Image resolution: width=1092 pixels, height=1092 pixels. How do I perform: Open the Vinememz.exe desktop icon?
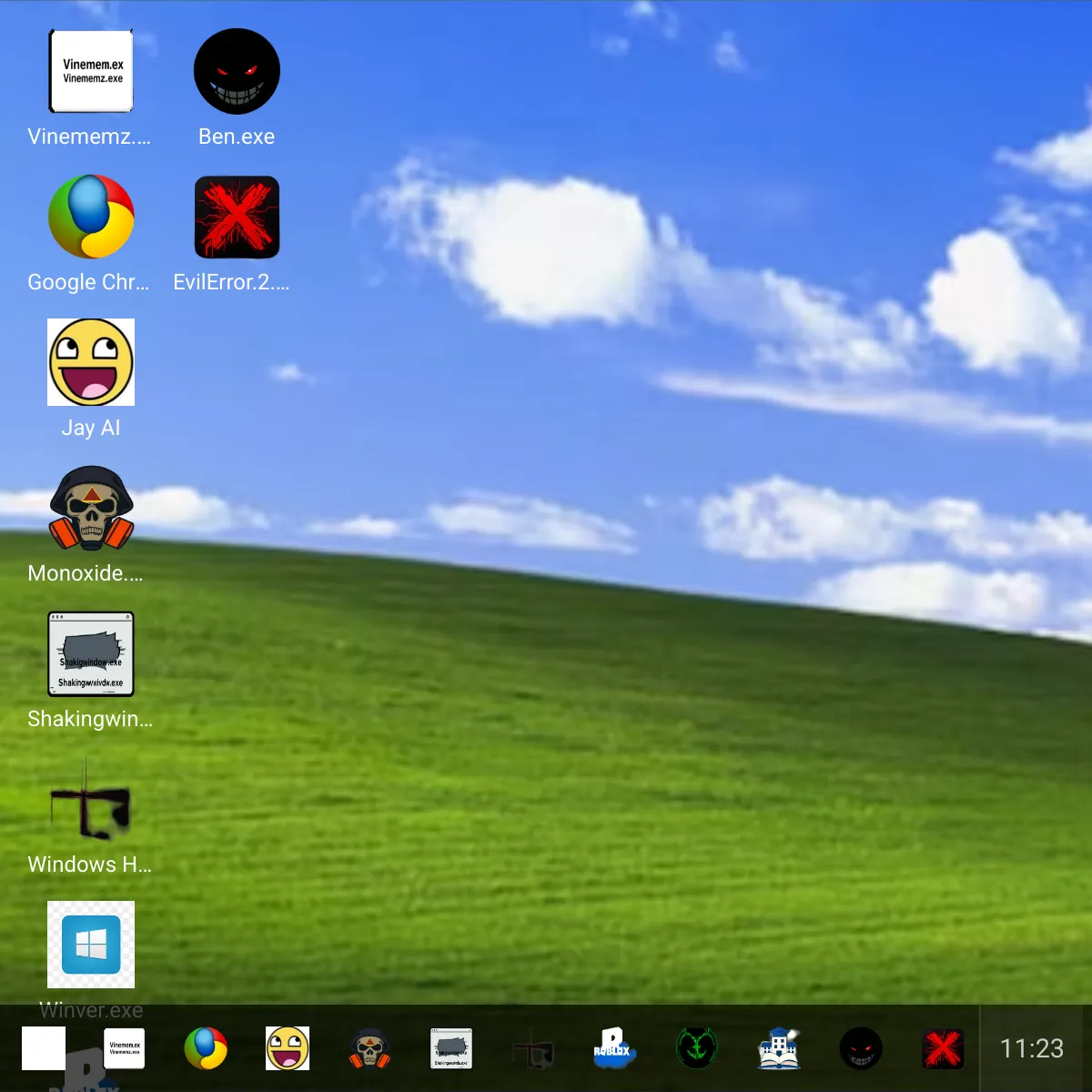[x=91, y=71]
